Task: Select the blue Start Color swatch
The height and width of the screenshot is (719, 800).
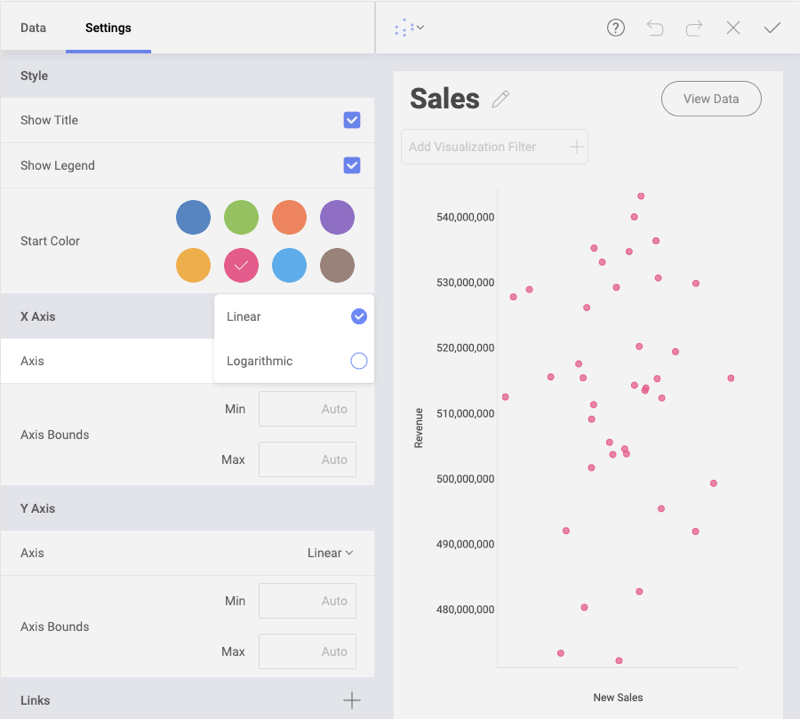Action: coord(193,217)
